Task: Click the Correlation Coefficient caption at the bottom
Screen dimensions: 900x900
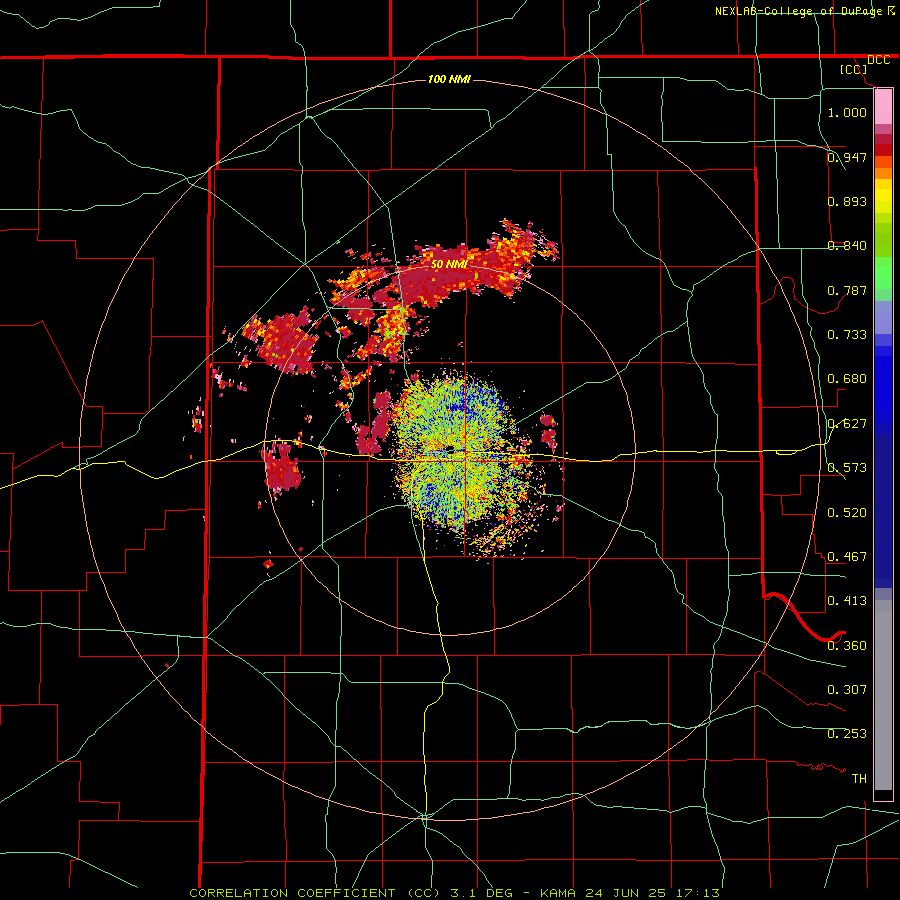Action: click(454, 893)
